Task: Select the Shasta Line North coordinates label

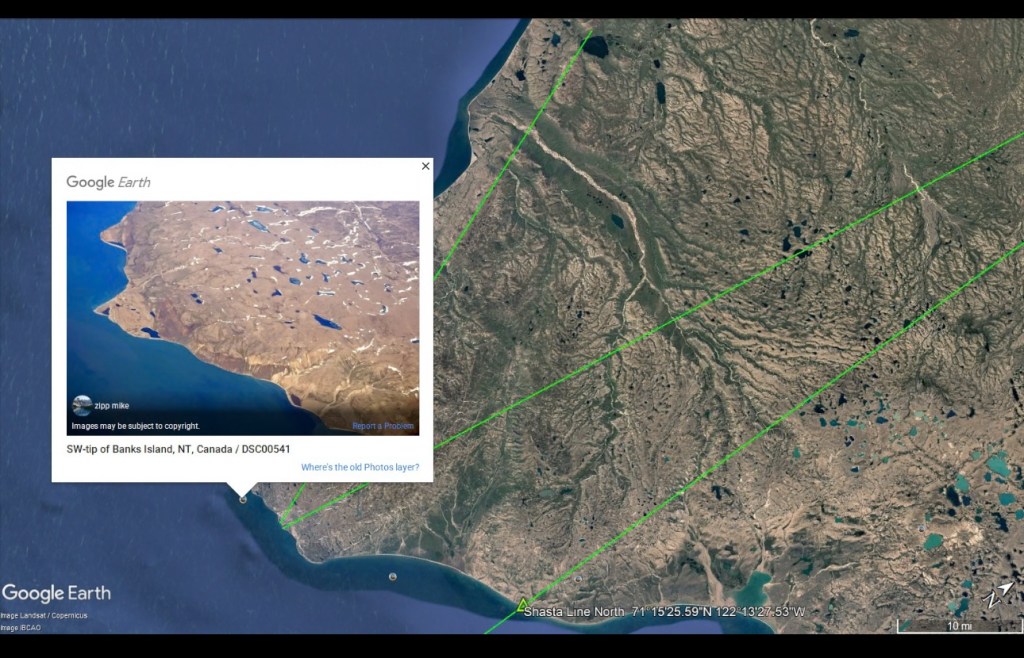Action: click(x=664, y=611)
